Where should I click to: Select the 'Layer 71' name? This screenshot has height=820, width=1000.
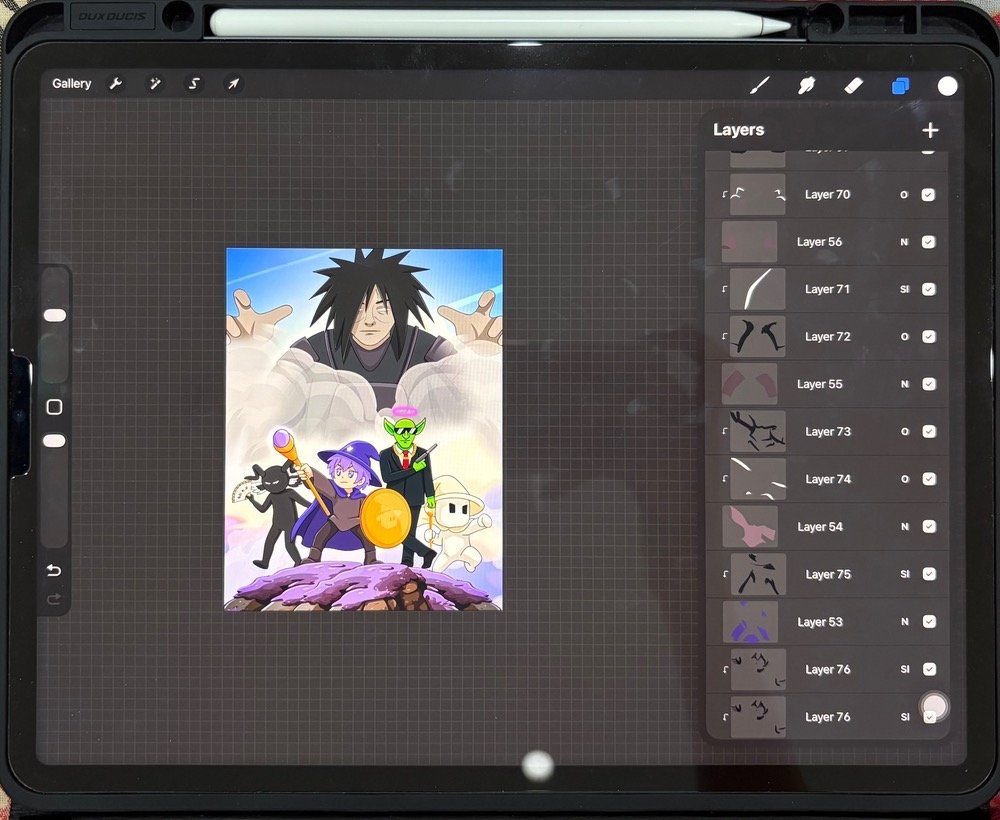tap(827, 289)
